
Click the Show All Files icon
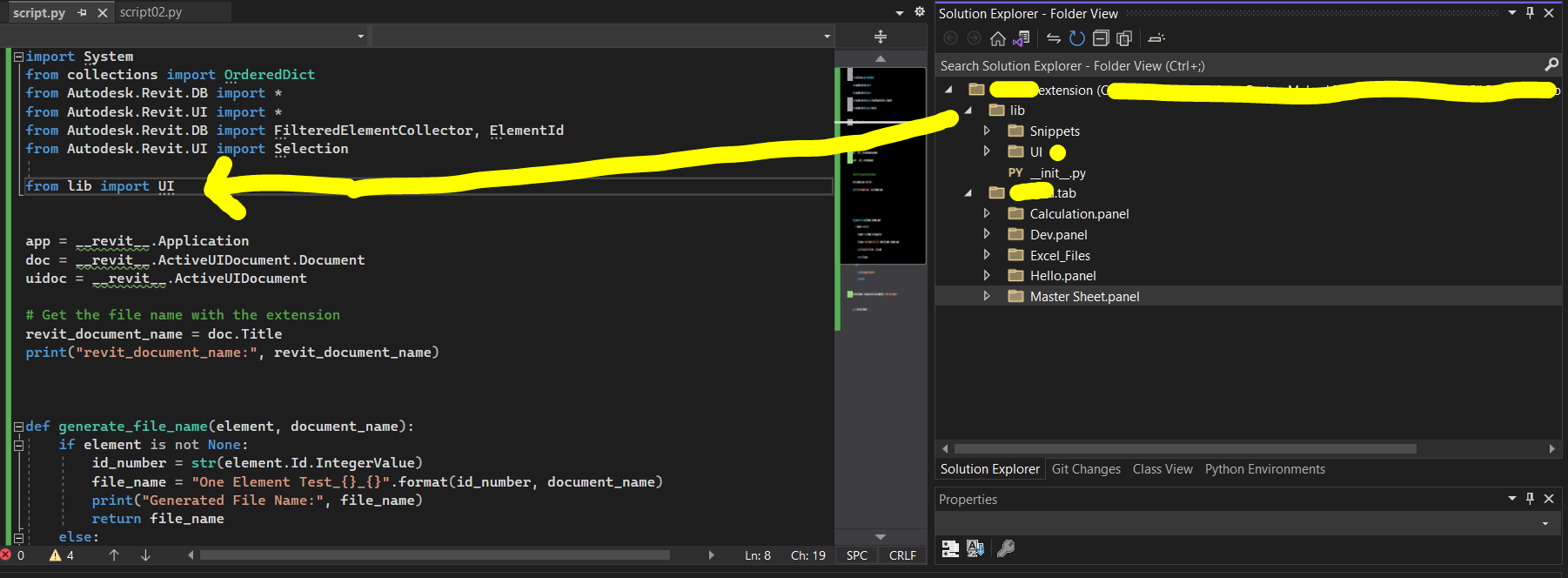[x=1124, y=38]
